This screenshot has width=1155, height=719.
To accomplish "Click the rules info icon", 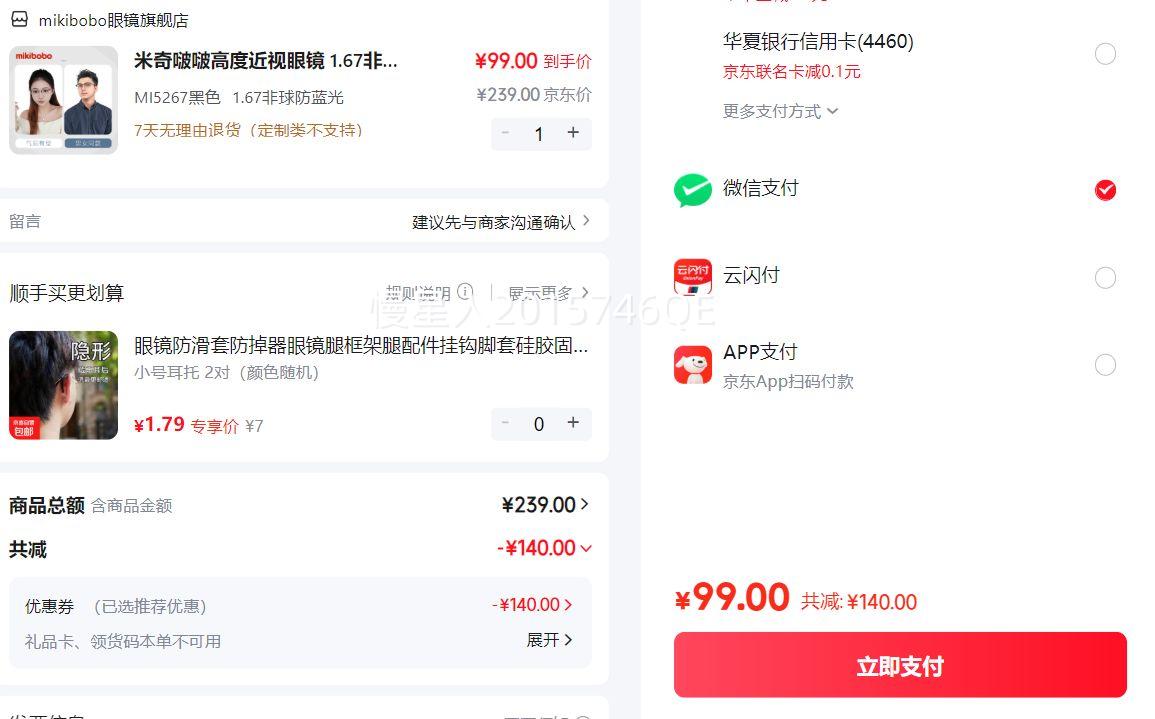I will [x=465, y=292].
